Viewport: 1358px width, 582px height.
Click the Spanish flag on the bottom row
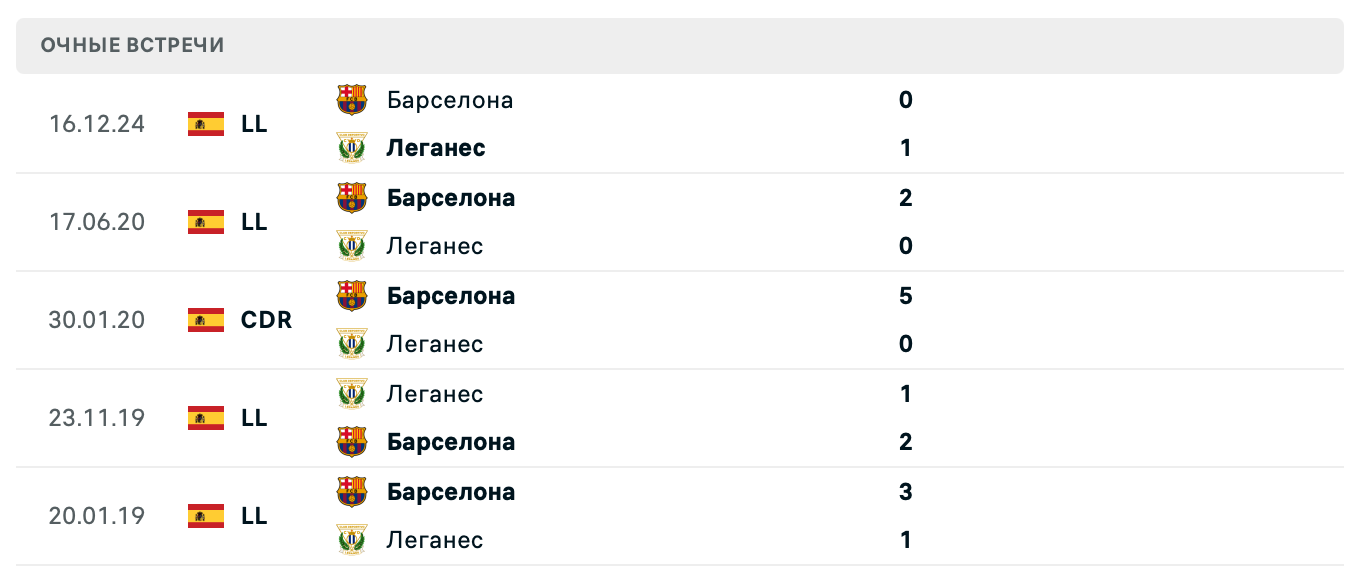(x=204, y=516)
